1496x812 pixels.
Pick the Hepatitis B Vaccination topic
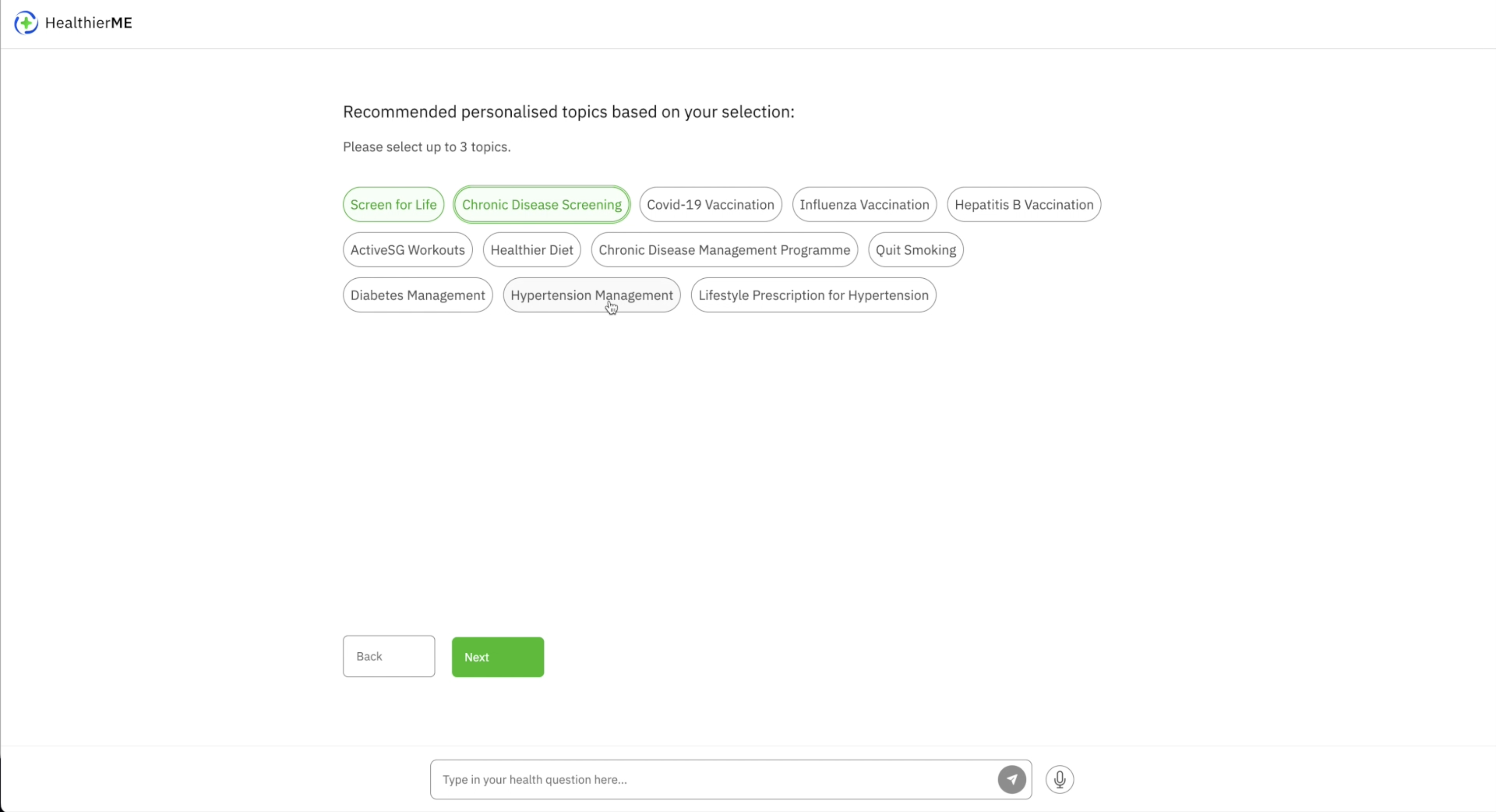[x=1024, y=204]
